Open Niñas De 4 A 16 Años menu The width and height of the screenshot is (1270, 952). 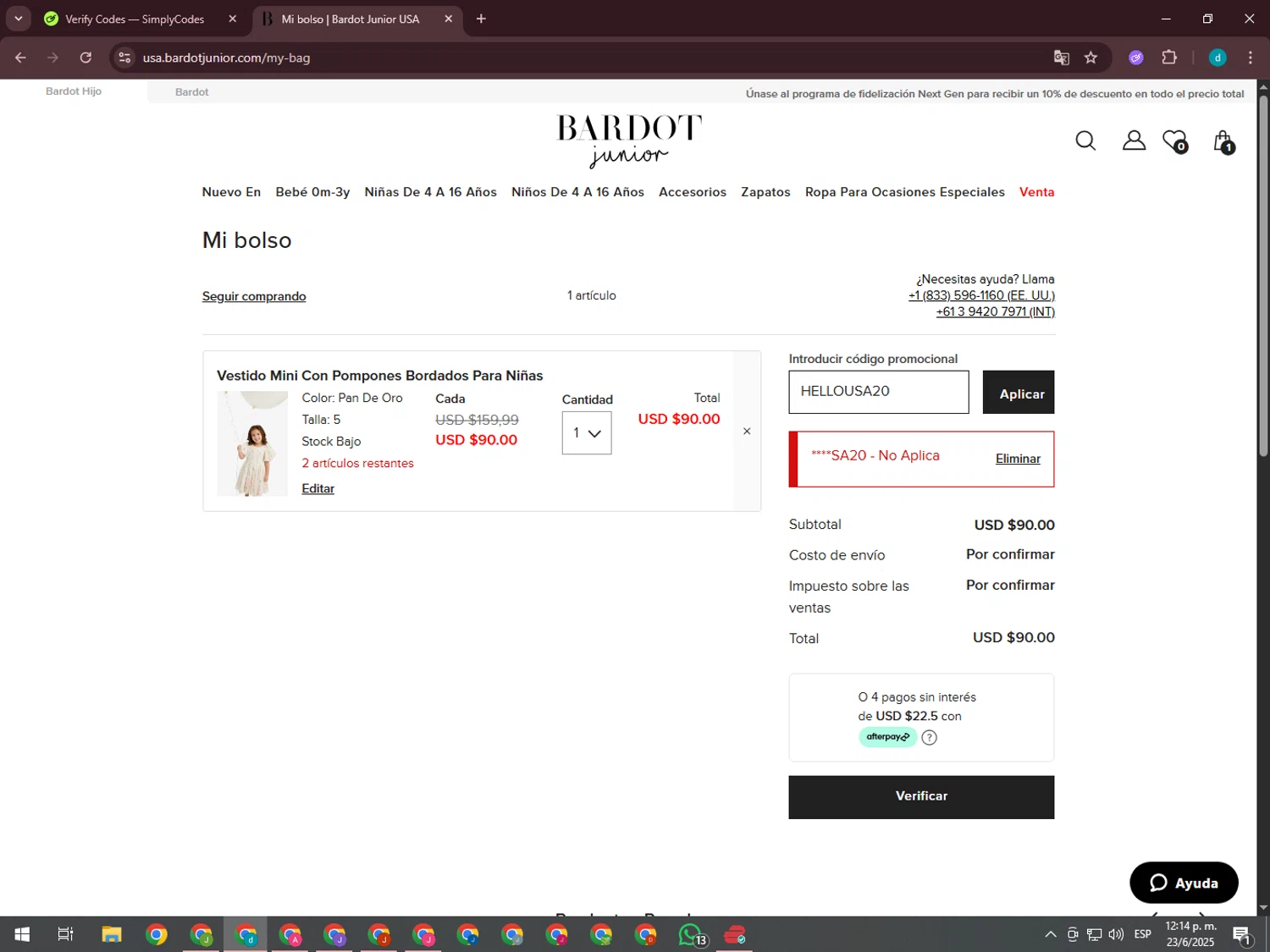pyautogui.click(x=430, y=192)
